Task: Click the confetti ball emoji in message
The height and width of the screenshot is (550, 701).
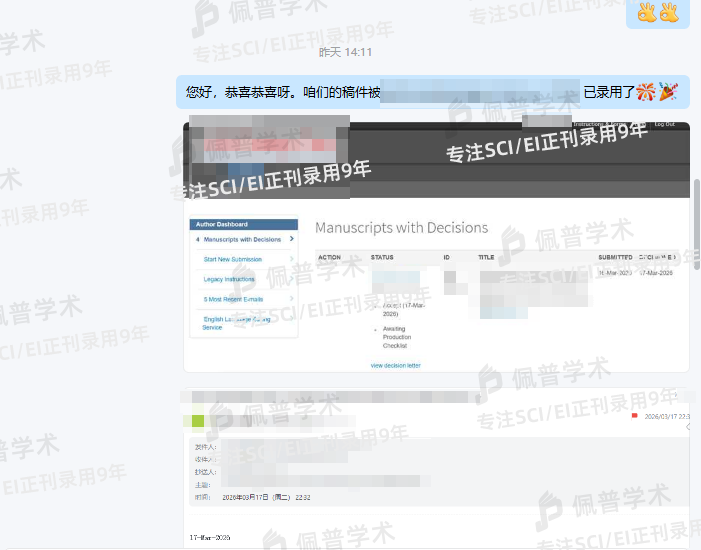Action: 646,92
